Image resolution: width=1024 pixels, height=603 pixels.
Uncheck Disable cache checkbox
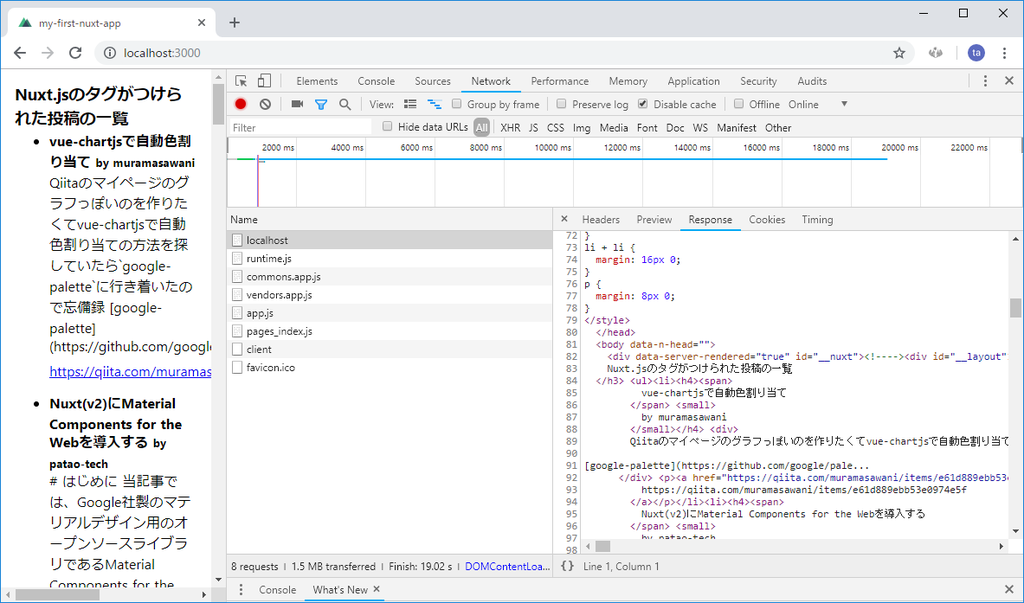(643, 104)
